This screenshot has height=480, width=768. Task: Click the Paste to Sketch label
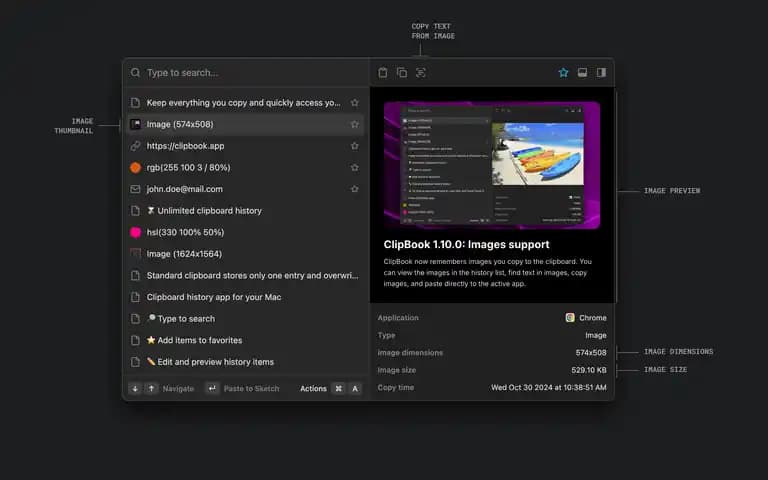pyautogui.click(x=251, y=388)
